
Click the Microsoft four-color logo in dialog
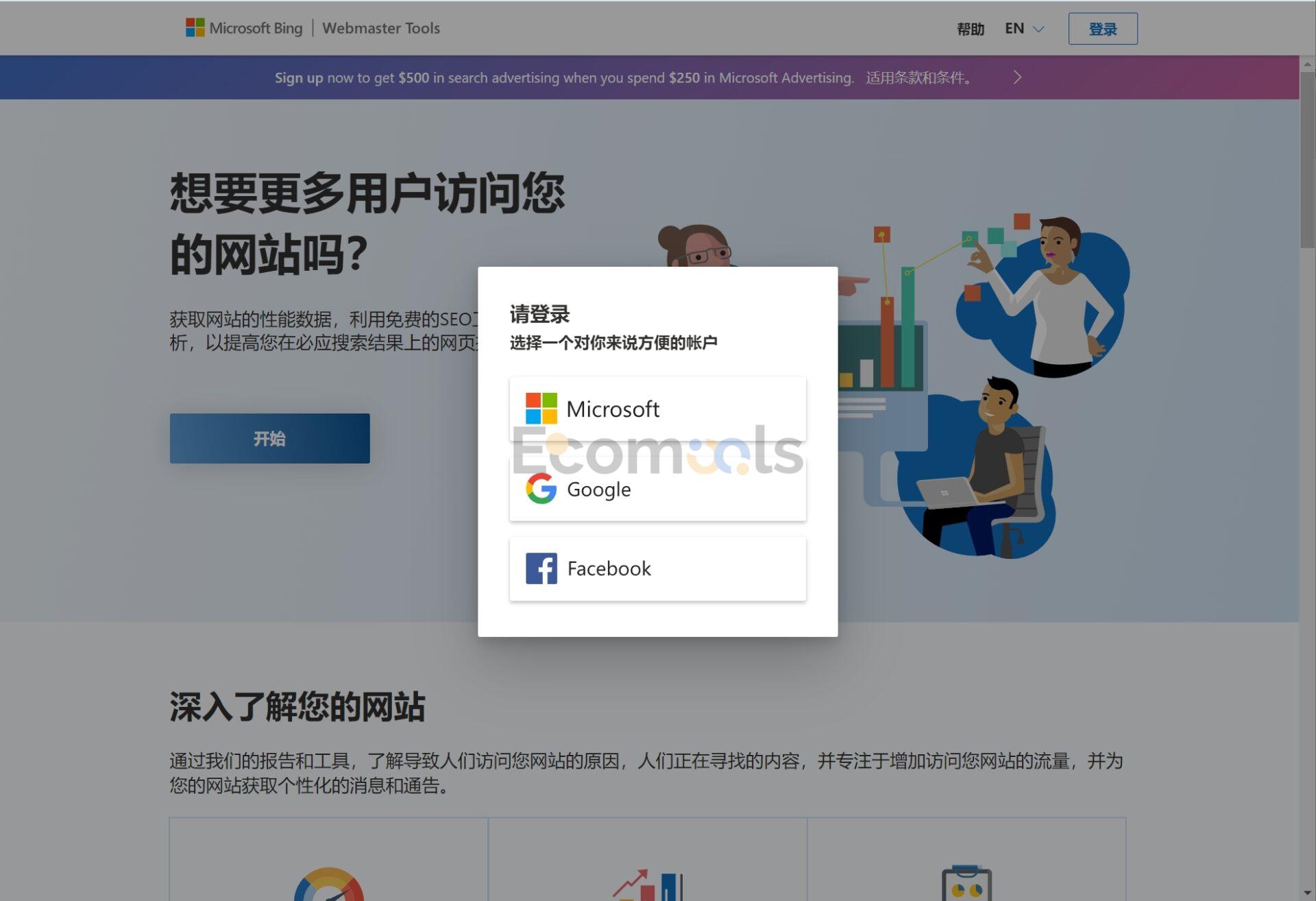(x=541, y=409)
